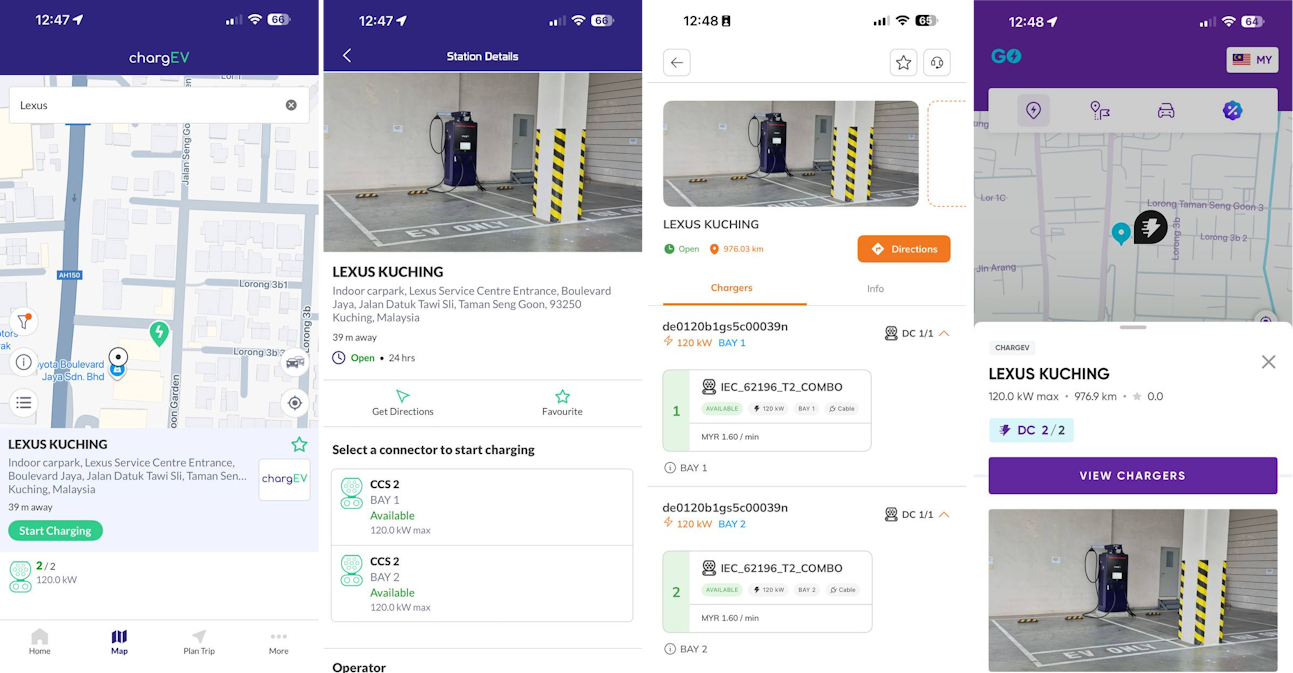Toggle favourite star beside LEXUS KUCHING card
Image resolution: width=1293 pixels, height=673 pixels.
[299, 445]
